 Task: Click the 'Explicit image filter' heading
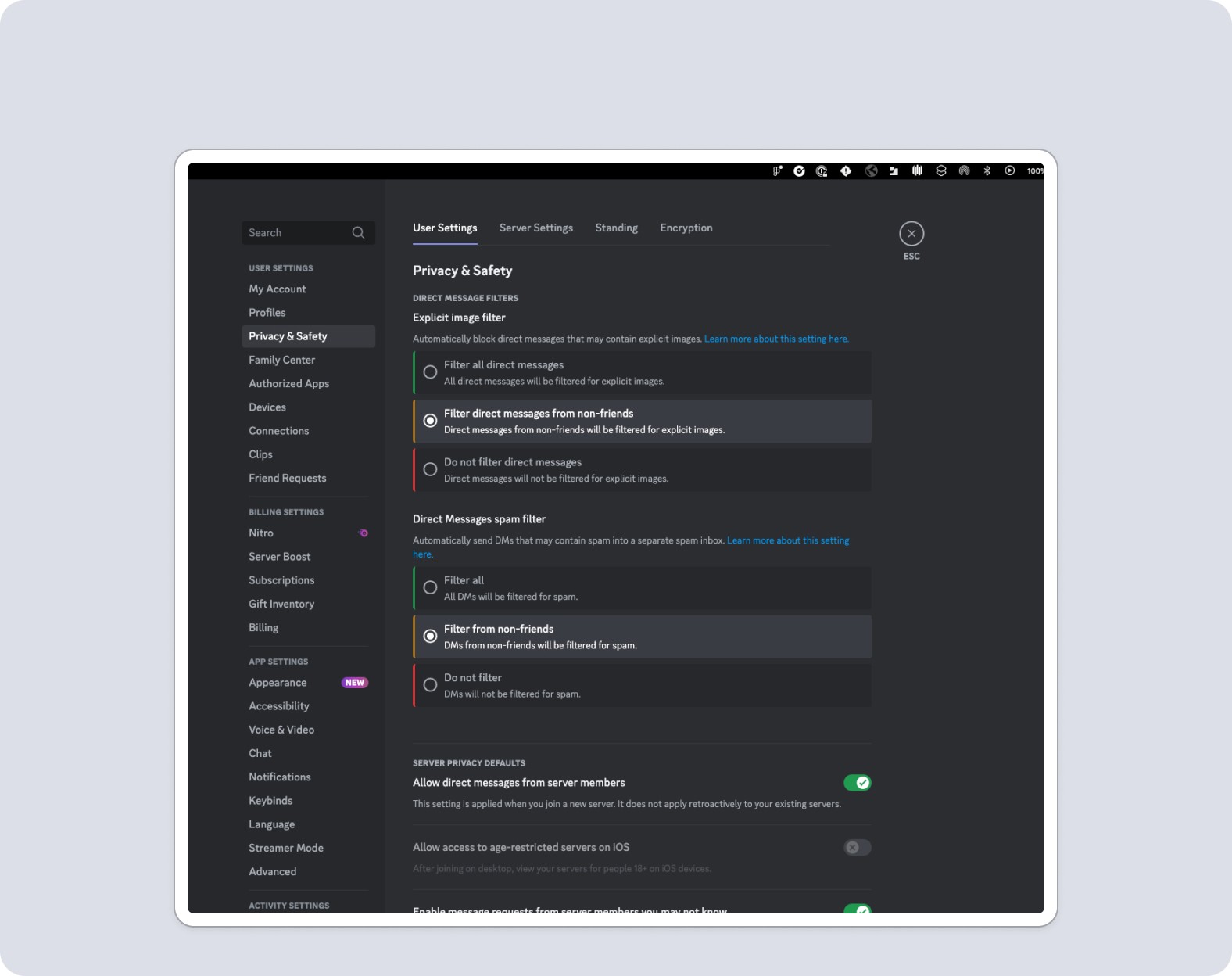click(x=459, y=318)
